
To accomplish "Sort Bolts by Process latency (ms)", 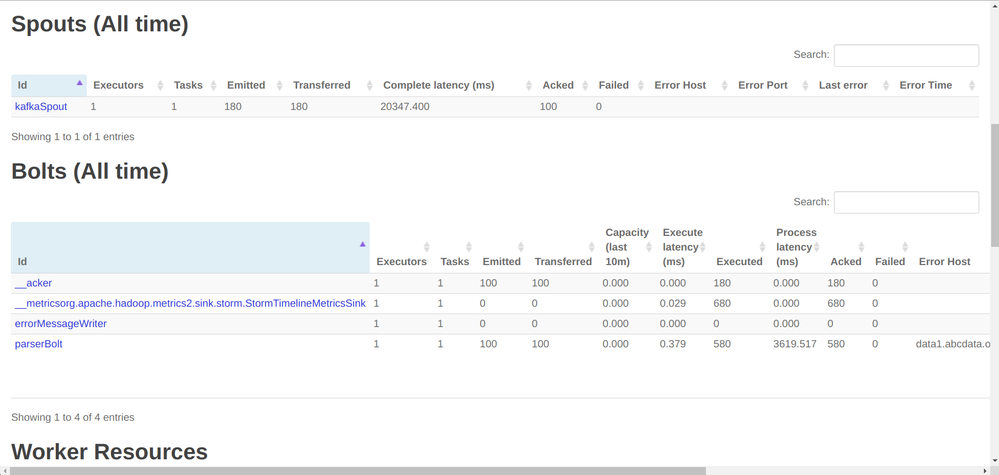I will click(x=796, y=248).
